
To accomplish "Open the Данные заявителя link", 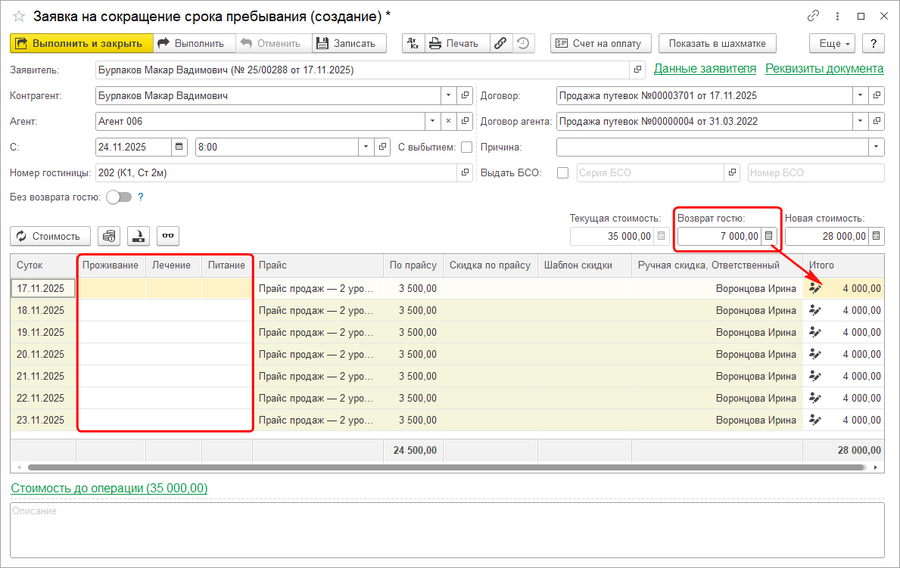I will pos(704,69).
